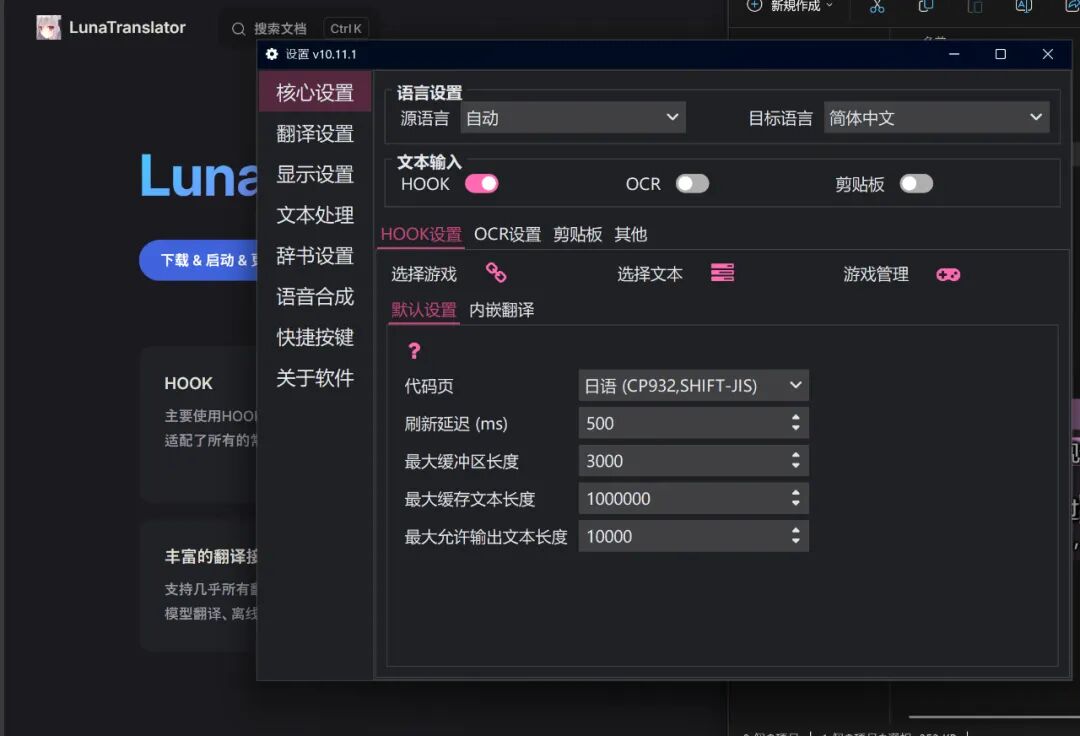Screen dimensions: 1080x736
Task: Click the paste icon in the background window toolbar
Action: tap(975, 6)
